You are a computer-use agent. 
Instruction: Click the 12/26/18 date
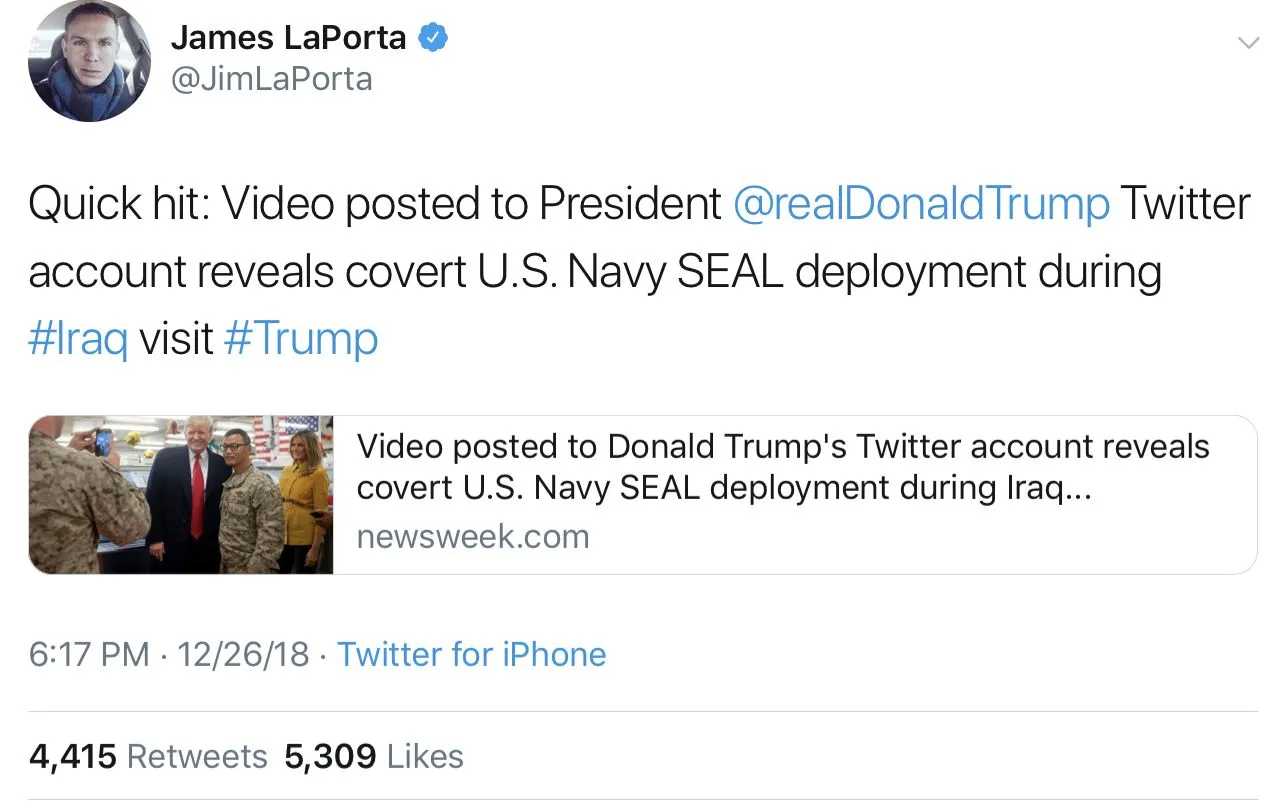point(242,655)
